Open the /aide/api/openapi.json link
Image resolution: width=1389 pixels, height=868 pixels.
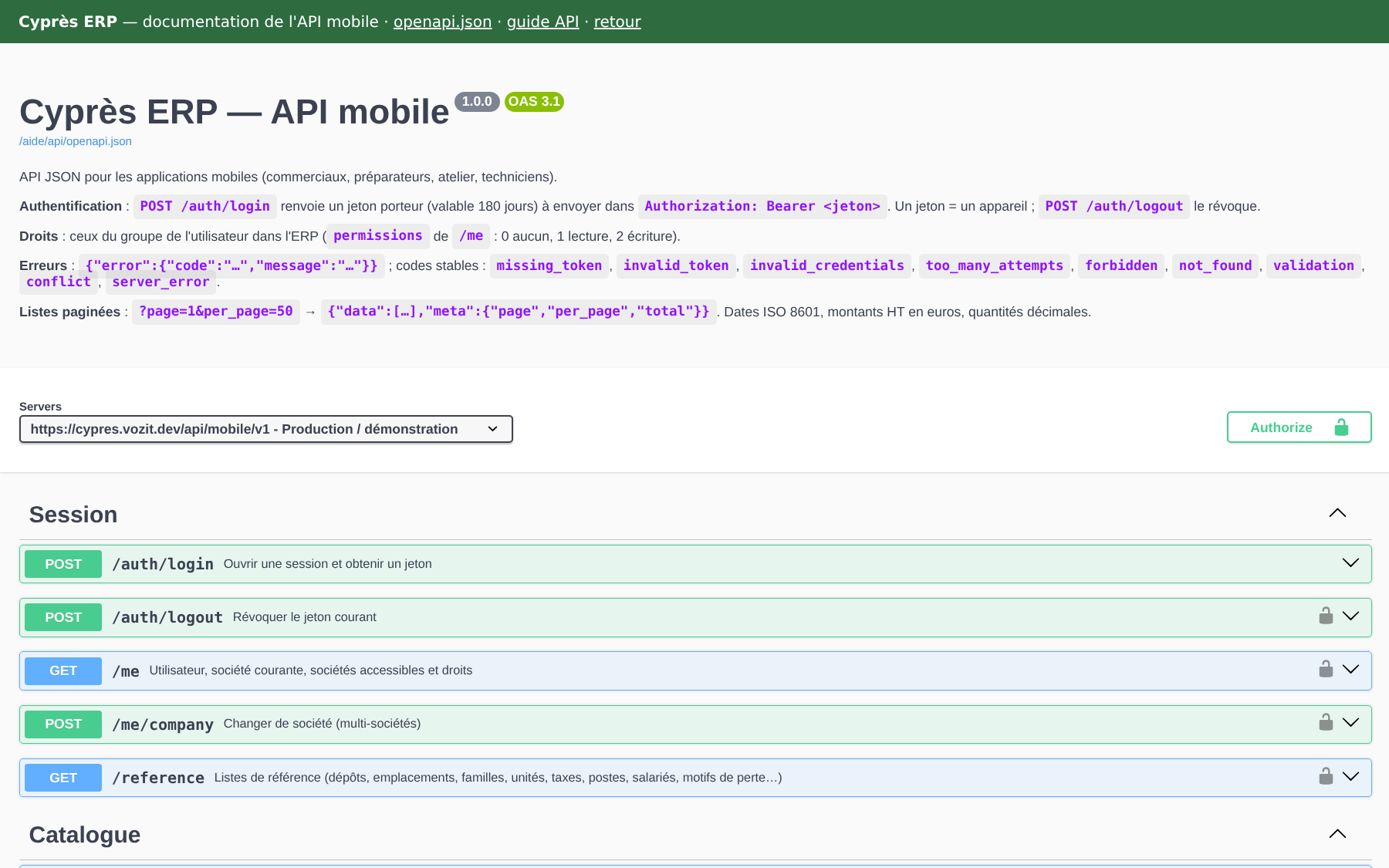click(x=76, y=141)
